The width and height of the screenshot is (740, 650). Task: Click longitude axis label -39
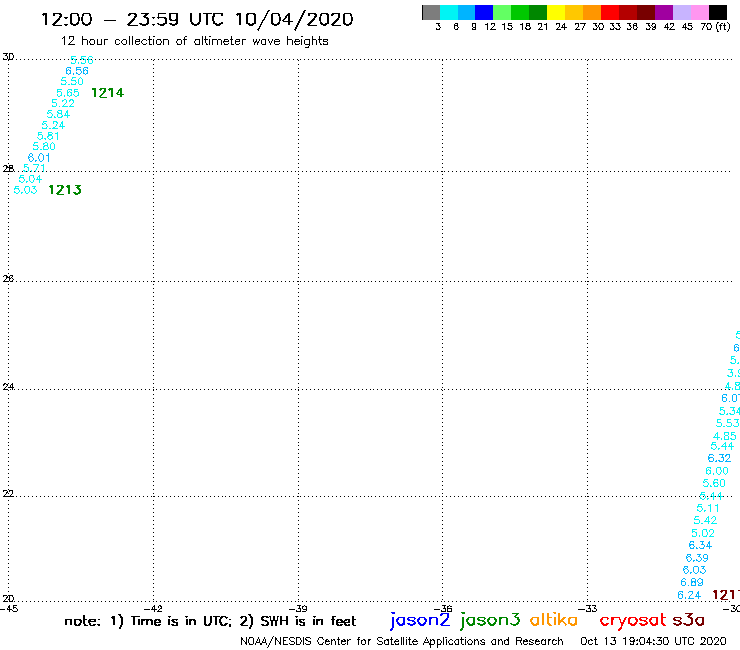[x=298, y=608]
